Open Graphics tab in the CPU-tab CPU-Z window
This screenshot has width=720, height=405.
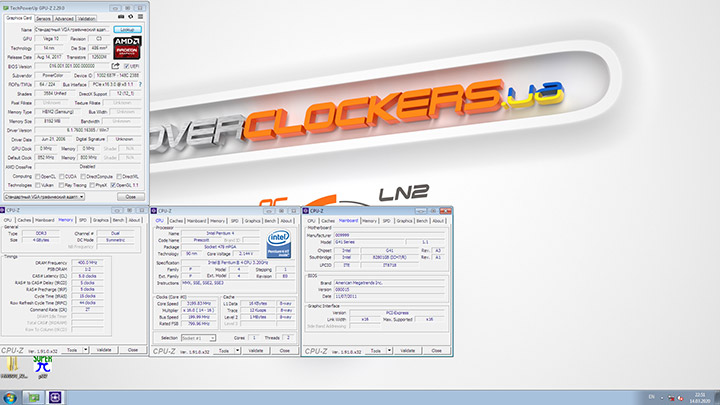point(252,221)
